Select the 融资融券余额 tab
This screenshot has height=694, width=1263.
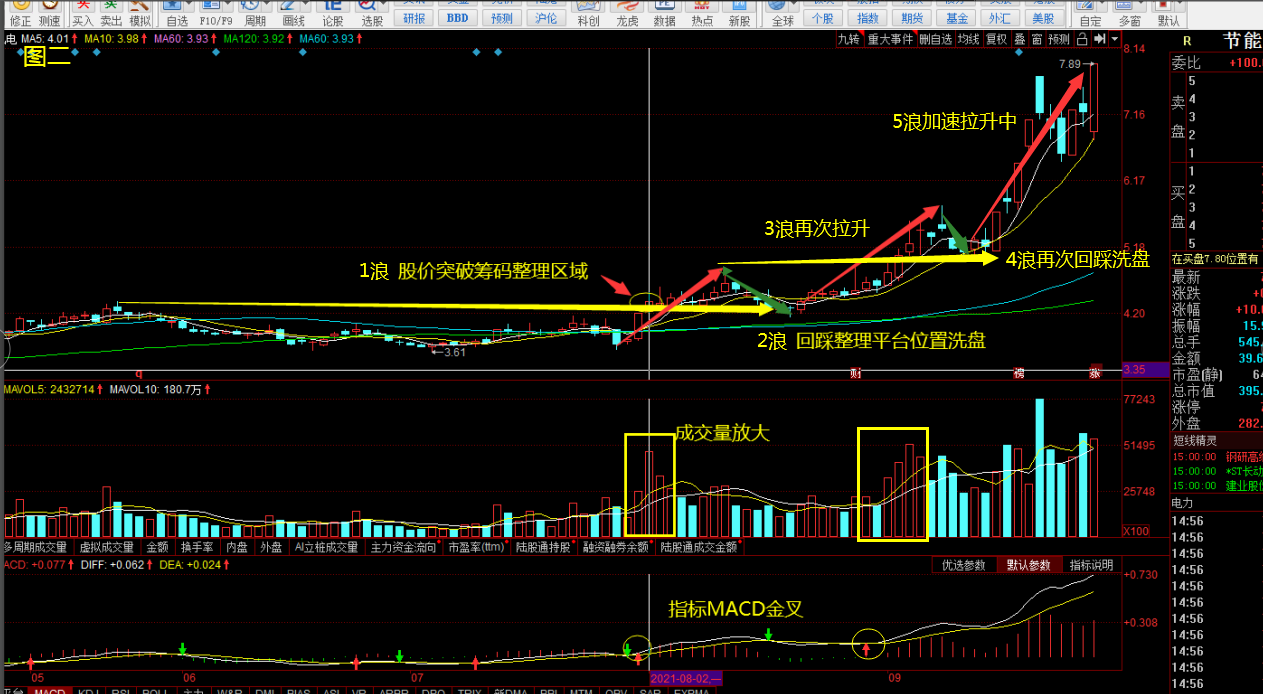(617, 547)
